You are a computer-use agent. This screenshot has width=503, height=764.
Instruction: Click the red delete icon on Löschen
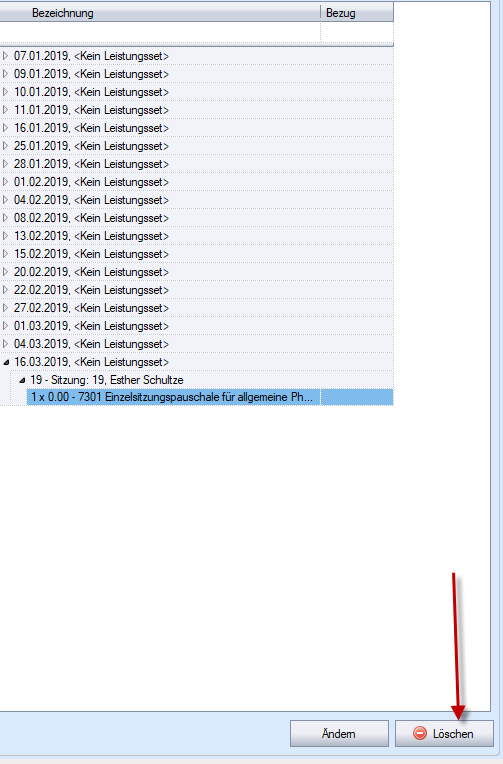click(420, 733)
